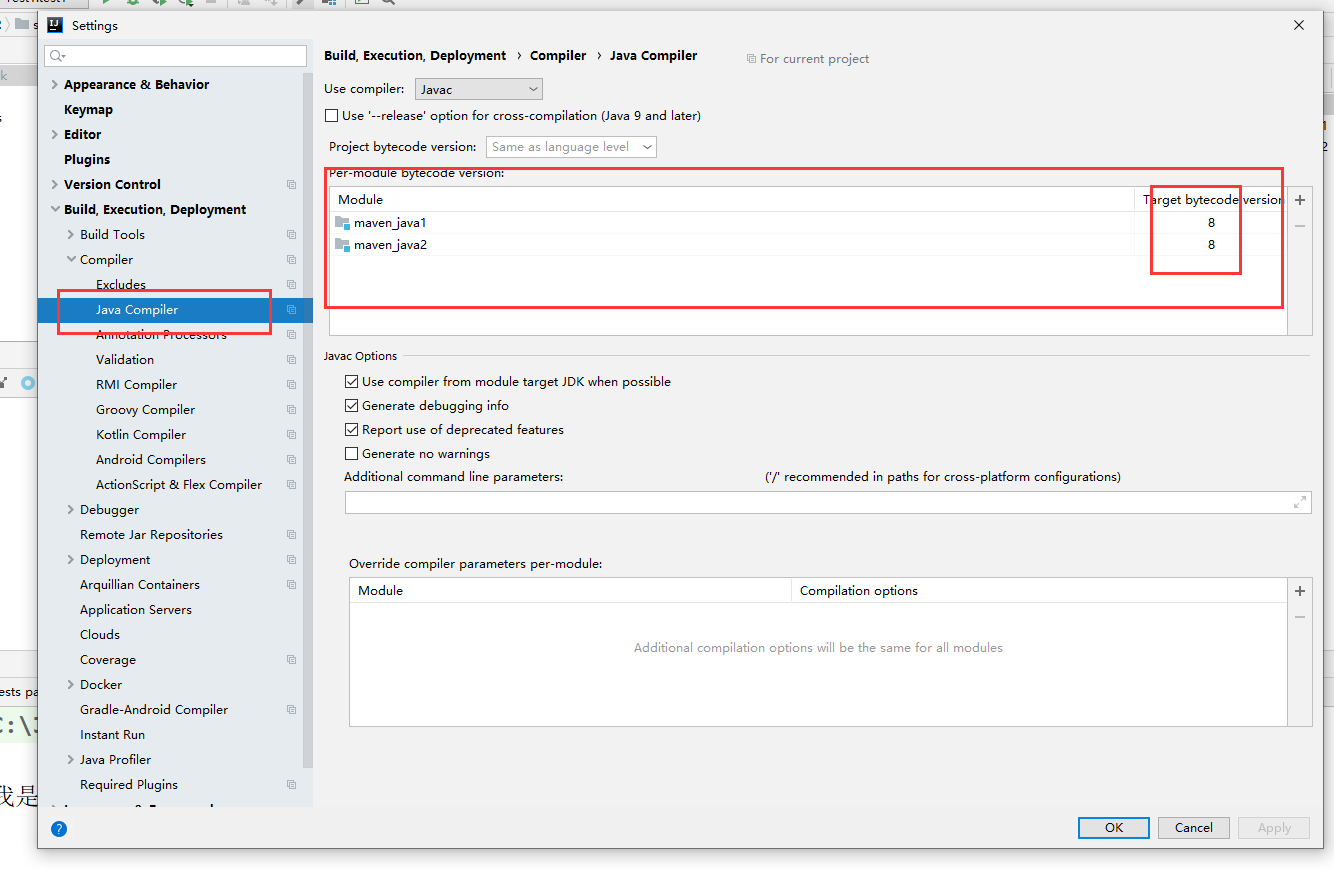Click the help question-mark icon in the Settings dialog
Screen dimensions: 1334x869
[x=59, y=828]
